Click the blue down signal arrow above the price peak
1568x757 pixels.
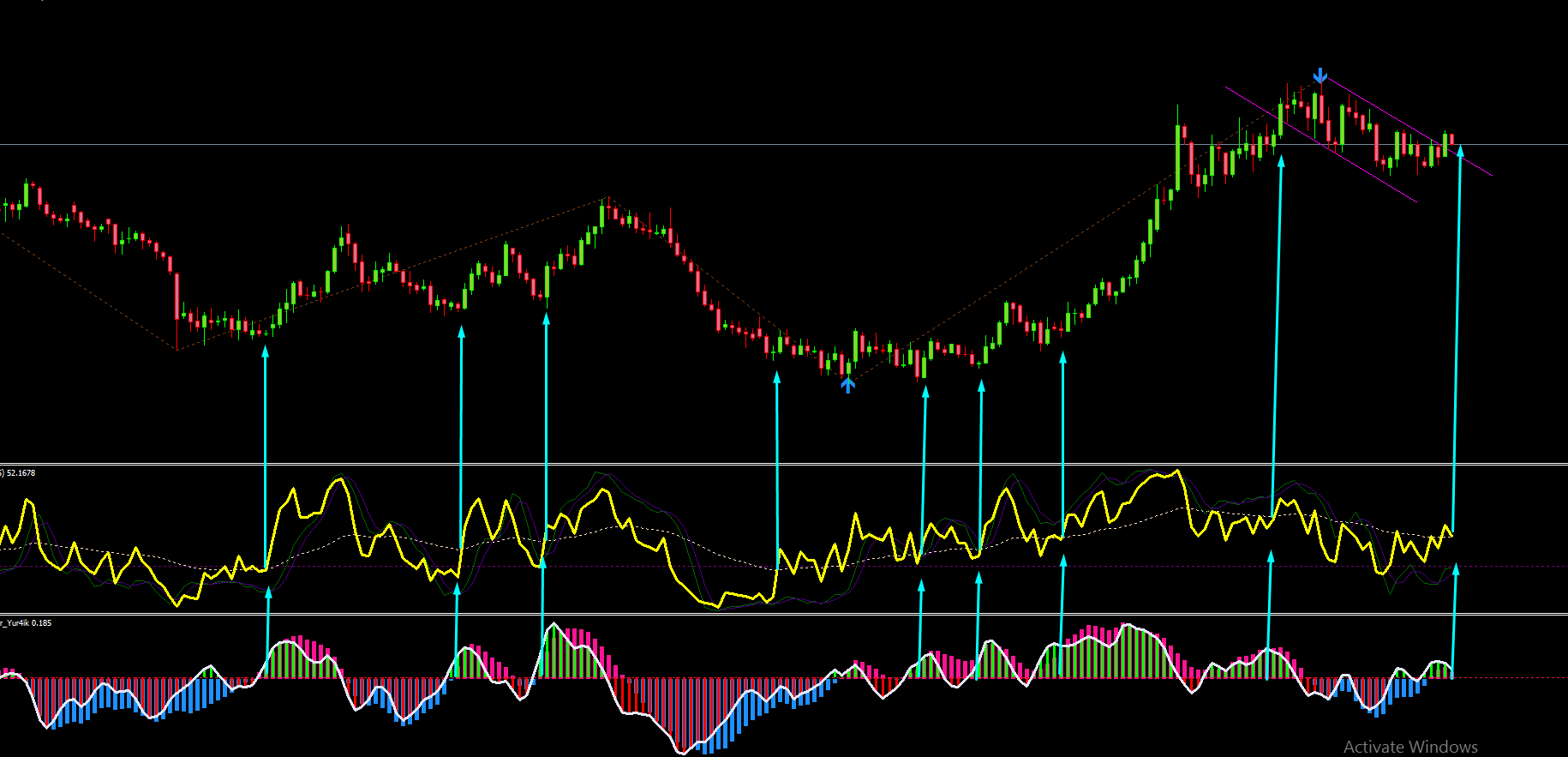coord(1320,75)
